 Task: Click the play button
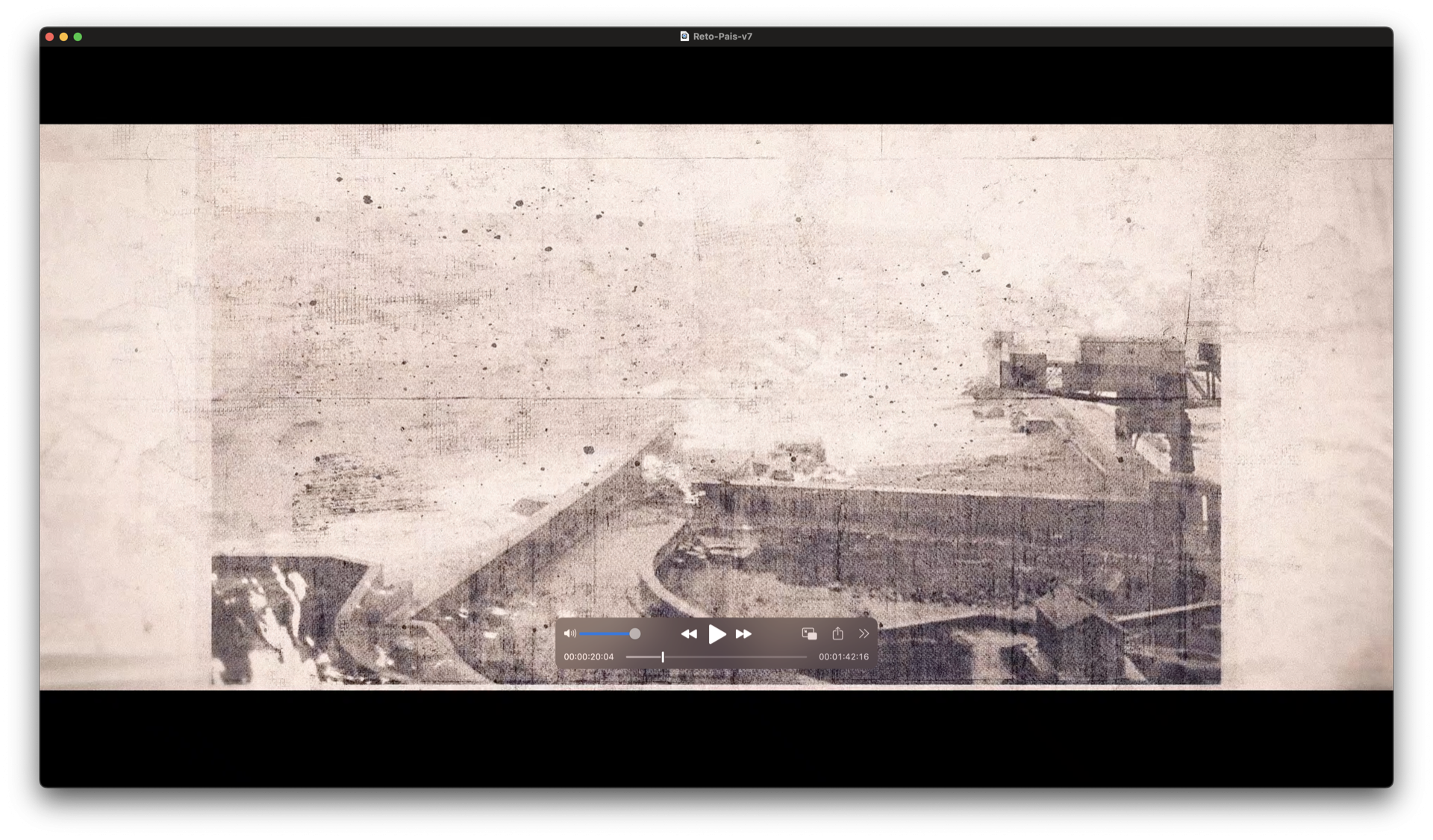(716, 634)
